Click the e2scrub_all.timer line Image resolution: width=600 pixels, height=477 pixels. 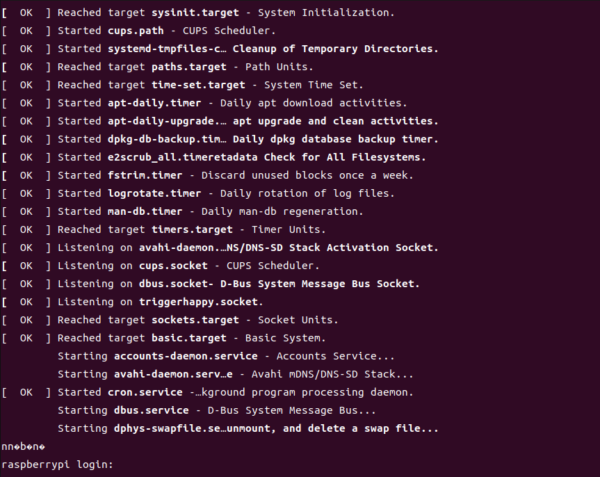coord(214,157)
